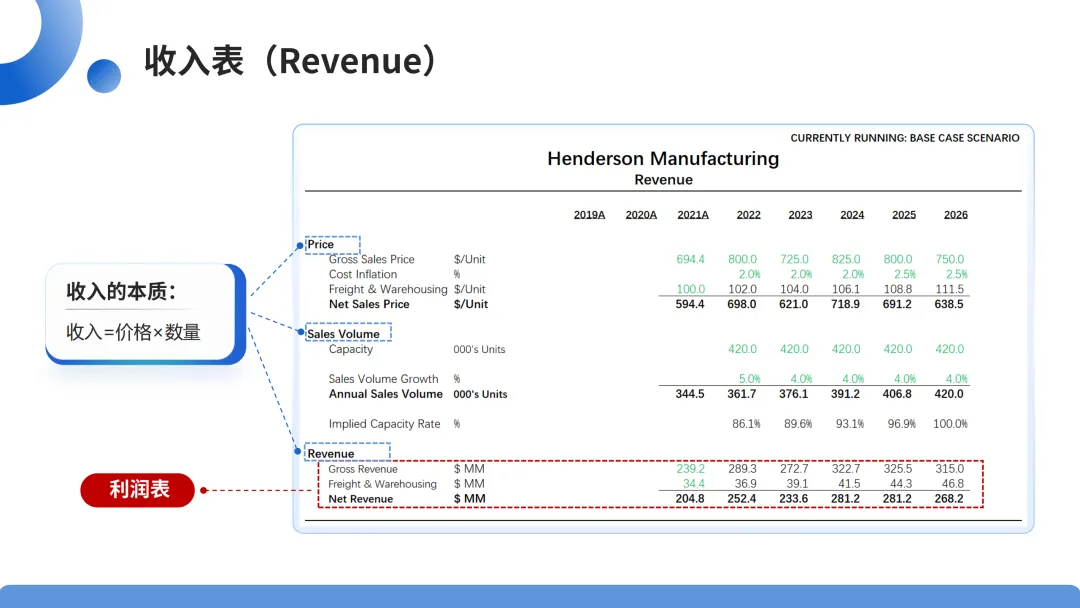Select the 2025 column header
The image size is (1080, 608).
pyautogui.click(x=904, y=215)
